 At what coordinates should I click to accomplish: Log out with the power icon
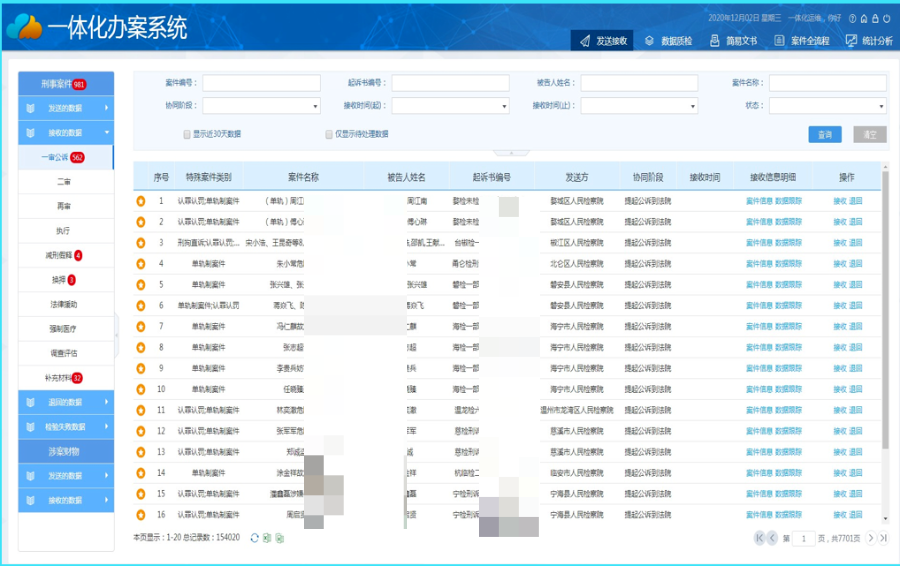pyautogui.click(x=887, y=18)
